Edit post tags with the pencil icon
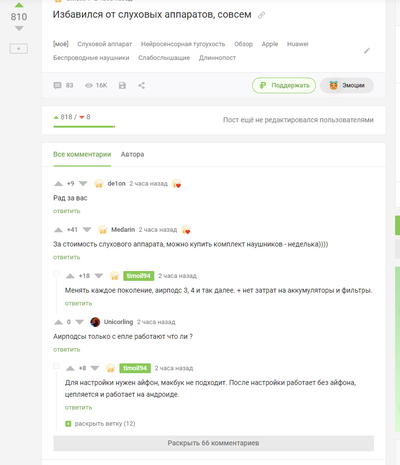This screenshot has width=400, height=465. 367,51
